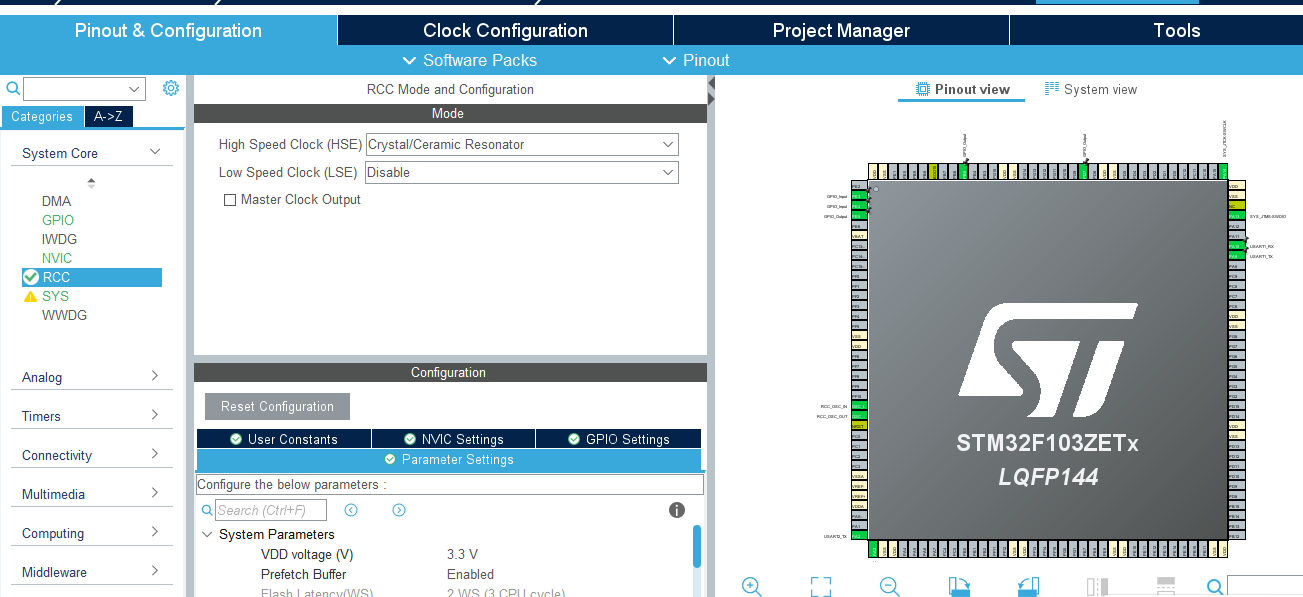Click the STM32F103ZETx chip label
This screenshot has width=1303, height=597.
pos(1047,443)
